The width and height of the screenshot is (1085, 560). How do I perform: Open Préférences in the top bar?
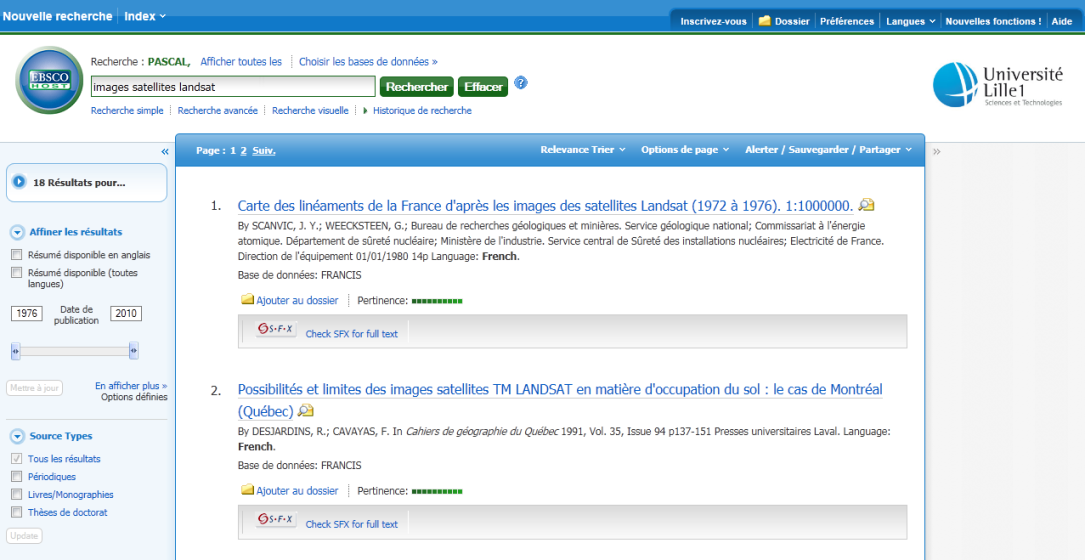[x=846, y=21]
